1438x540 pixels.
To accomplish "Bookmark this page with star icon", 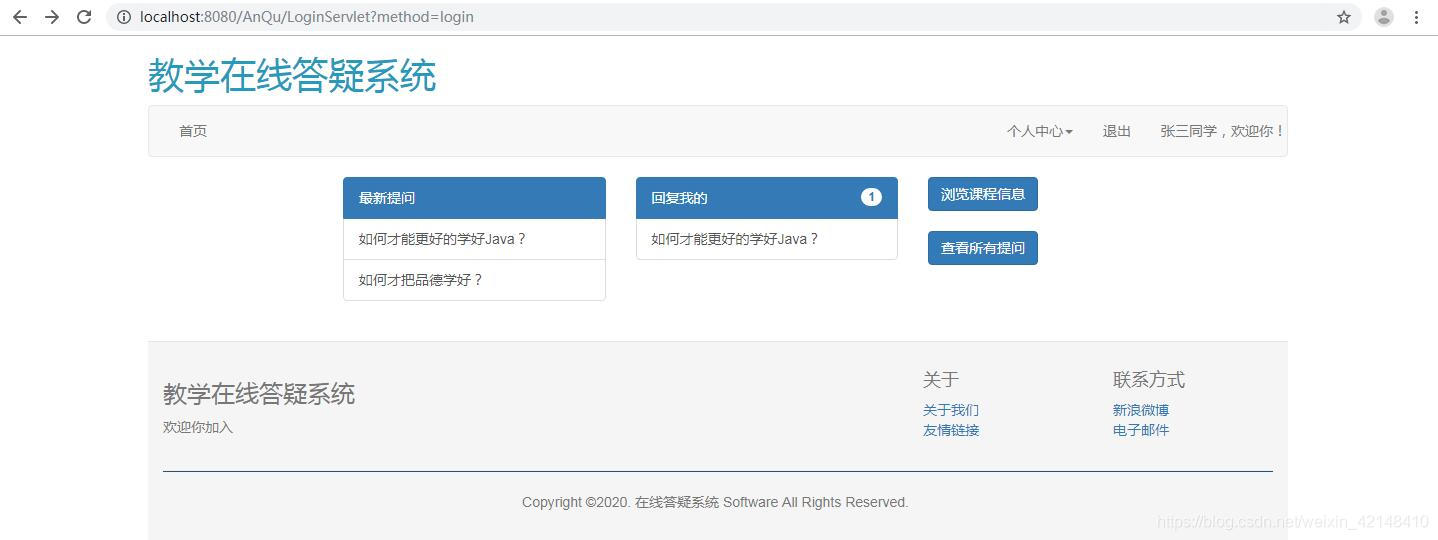I will point(1344,17).
